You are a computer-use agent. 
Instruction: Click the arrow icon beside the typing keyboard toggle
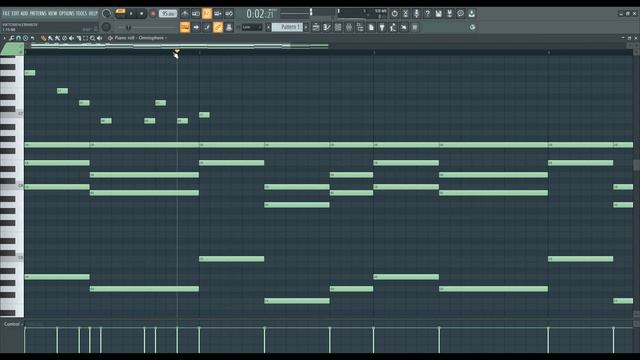pyautogui.click(x=196, y=27)
